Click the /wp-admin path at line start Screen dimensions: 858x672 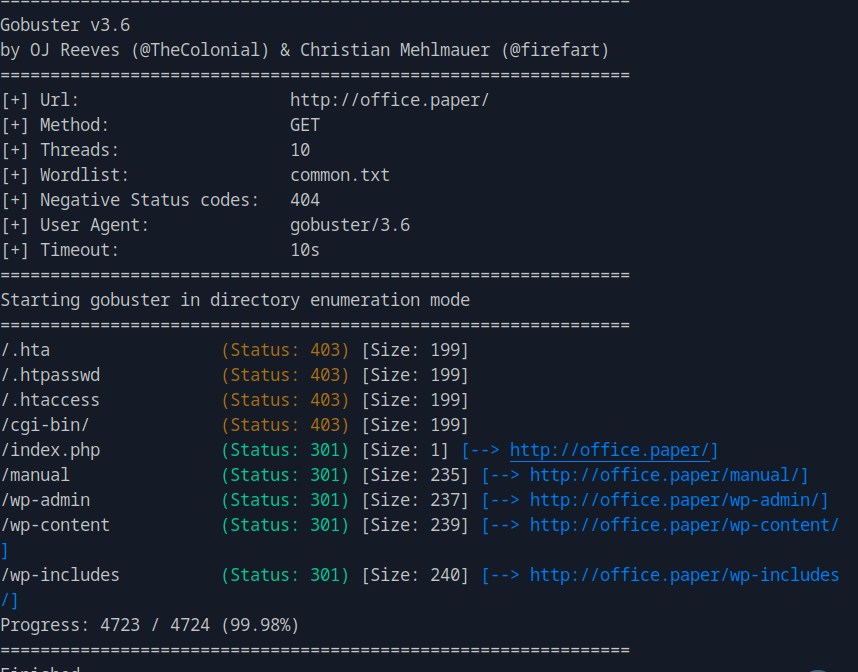tap(45, 500)
